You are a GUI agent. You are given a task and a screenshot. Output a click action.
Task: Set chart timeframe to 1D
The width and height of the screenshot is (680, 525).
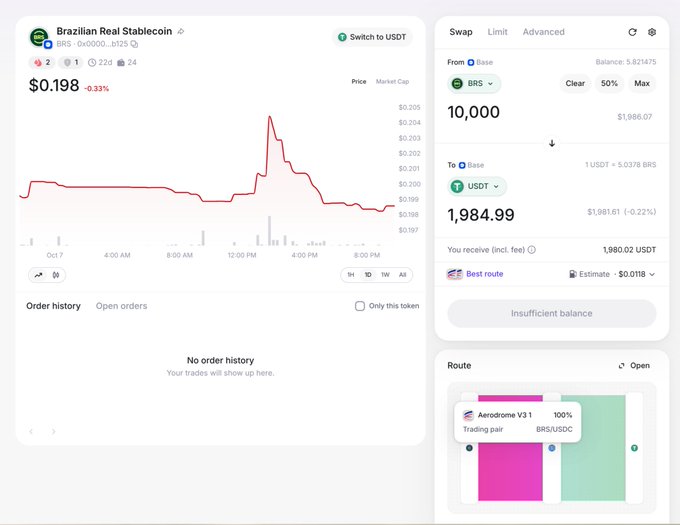[x=368, y=275]
